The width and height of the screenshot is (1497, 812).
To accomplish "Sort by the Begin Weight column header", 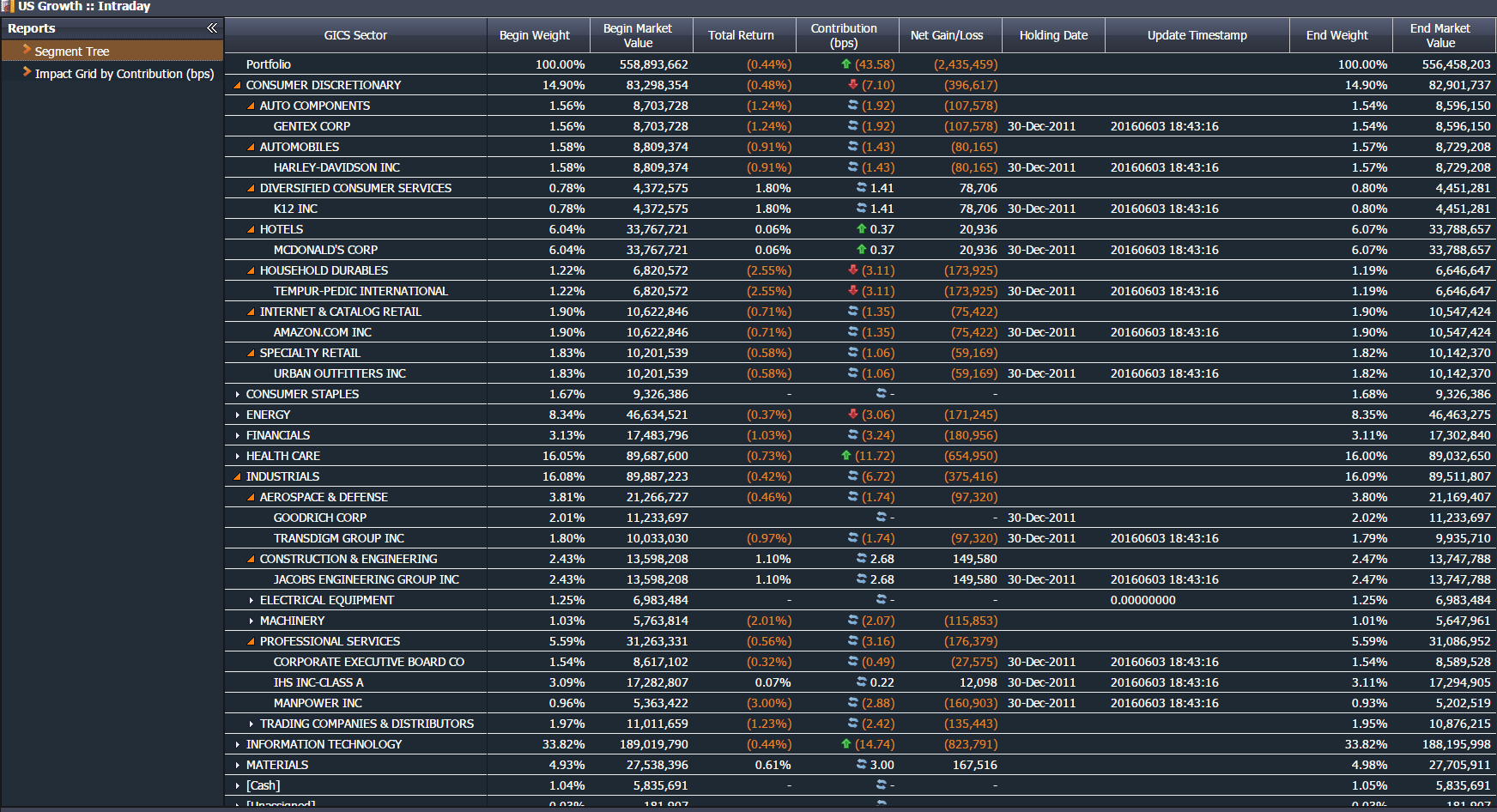I will tap(538, 35).
